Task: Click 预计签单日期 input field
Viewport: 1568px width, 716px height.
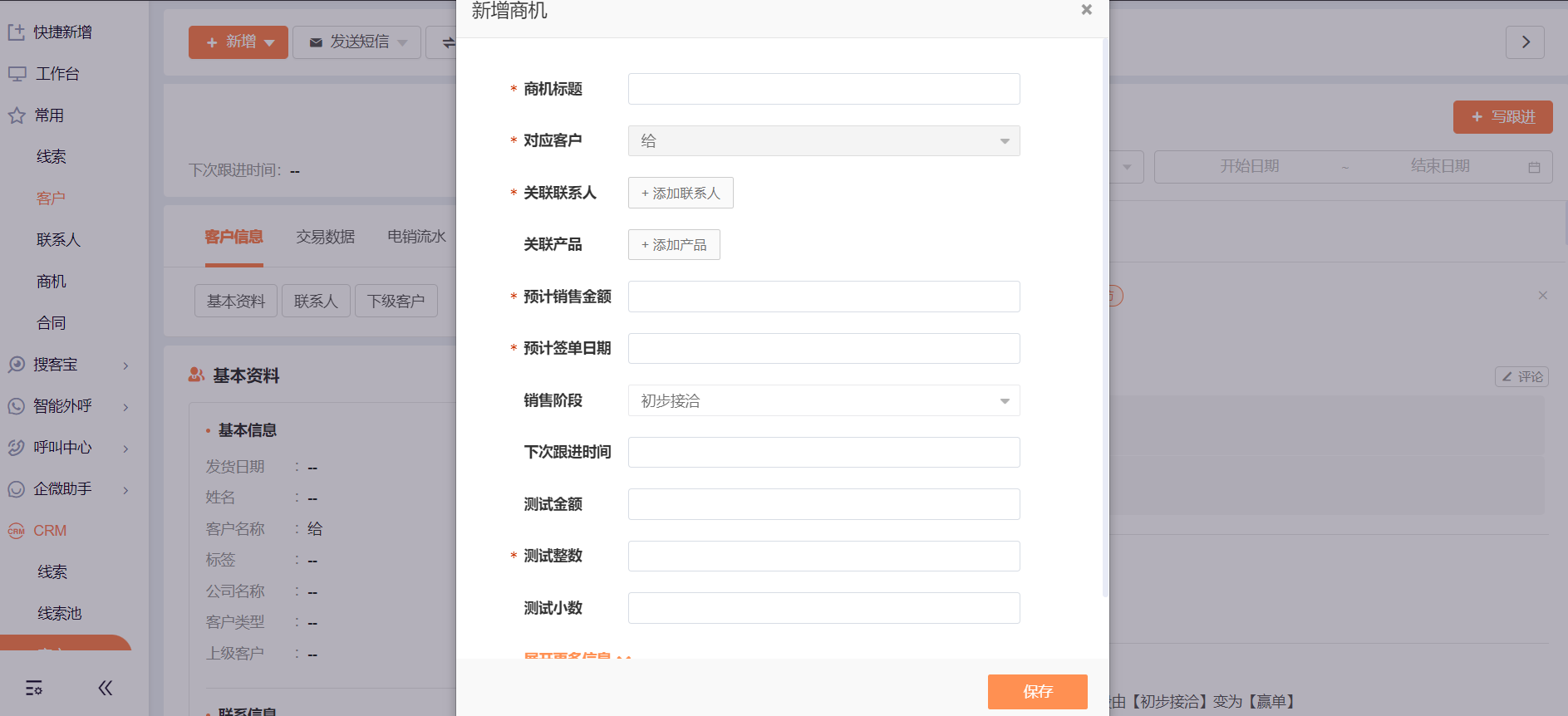Action: pyautogui.click(x=823, y=348)
